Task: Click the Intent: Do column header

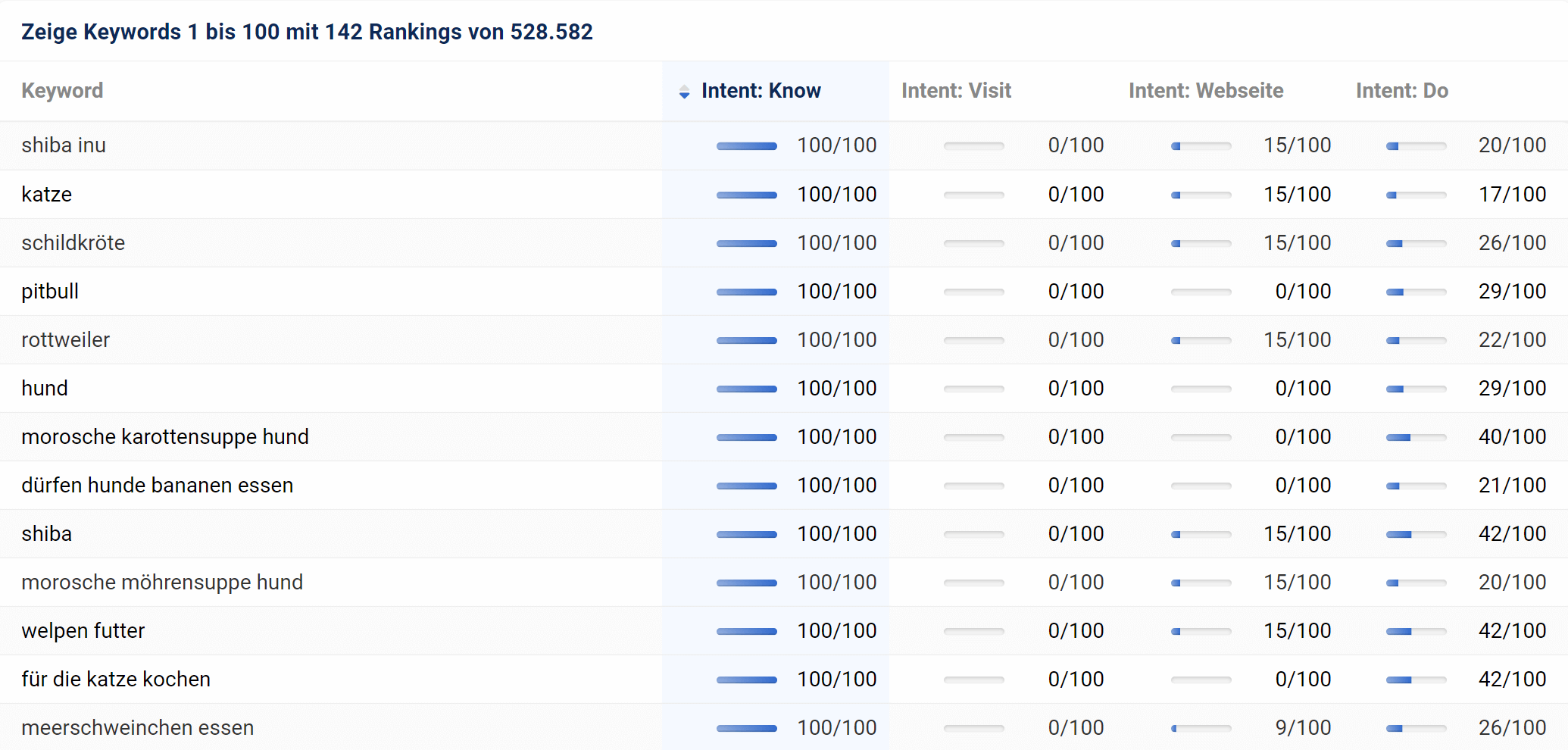Action: 1401,91
